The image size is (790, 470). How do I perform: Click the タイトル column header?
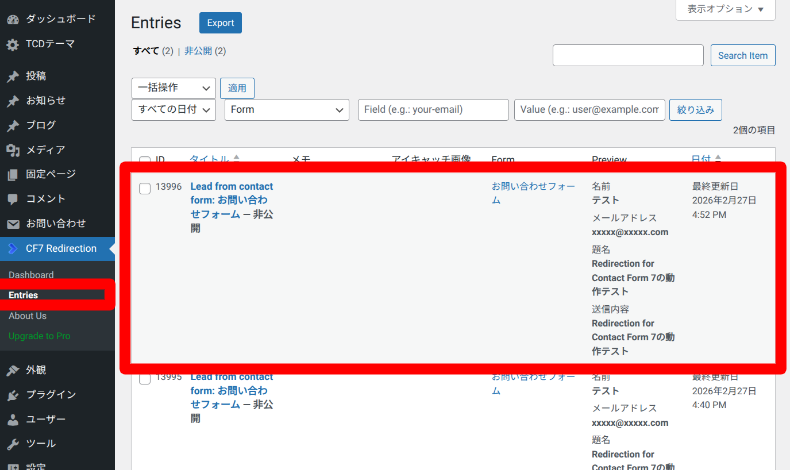210,159
